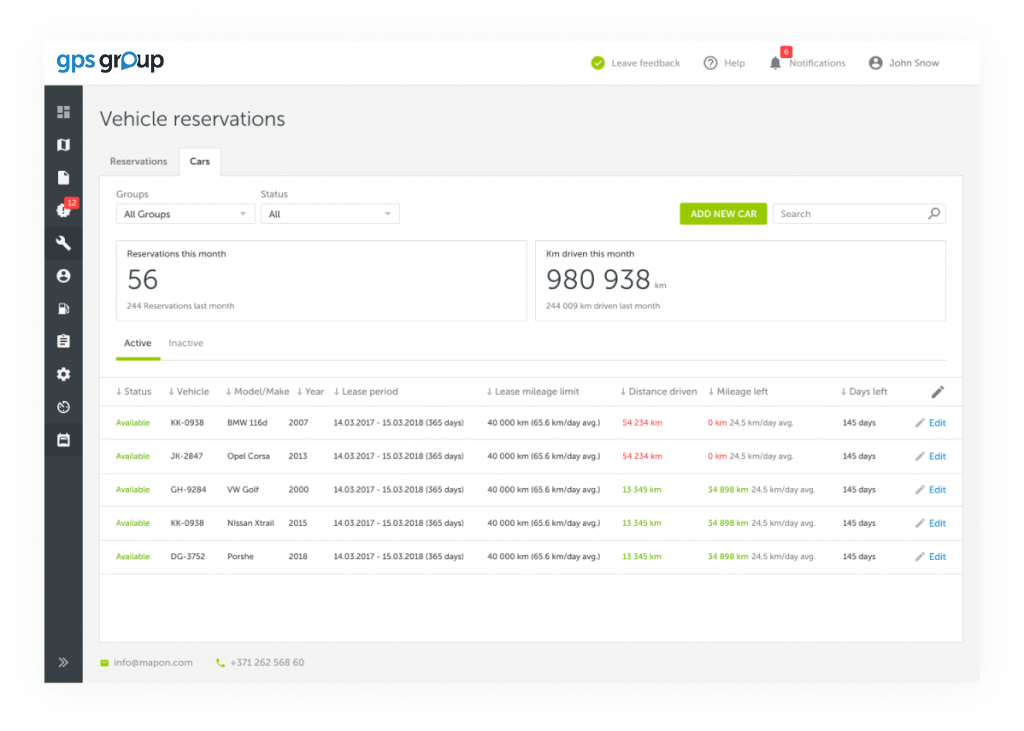
Task: Switch to the Reservations tab
Action: pyautogui.click(x=139, y=161)
